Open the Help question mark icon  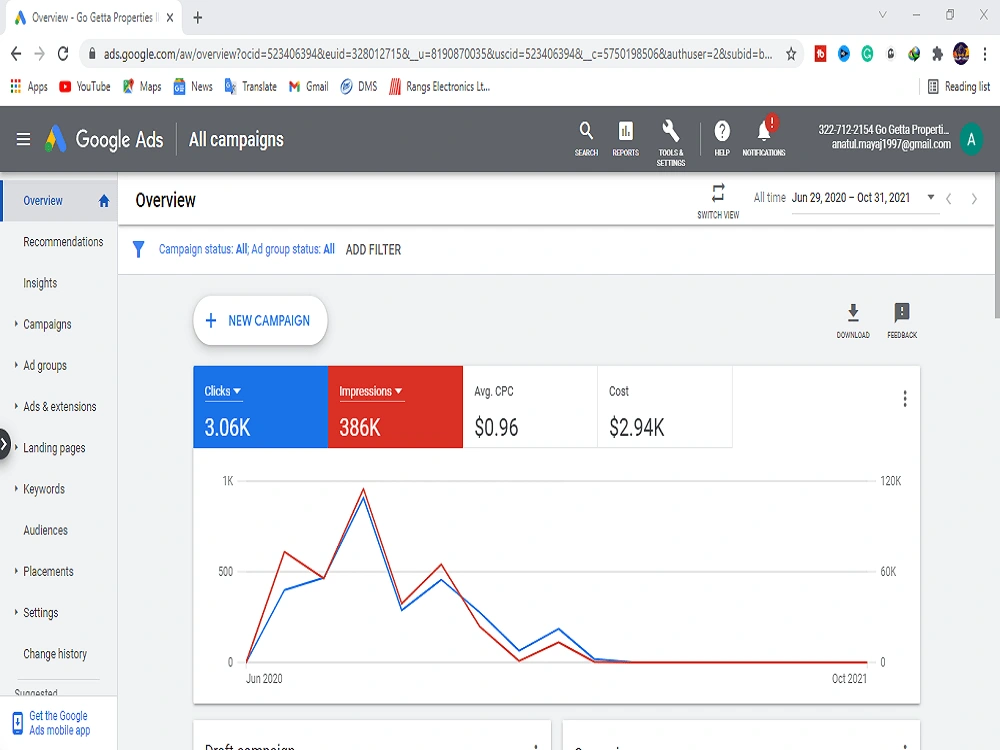(722, 138)
